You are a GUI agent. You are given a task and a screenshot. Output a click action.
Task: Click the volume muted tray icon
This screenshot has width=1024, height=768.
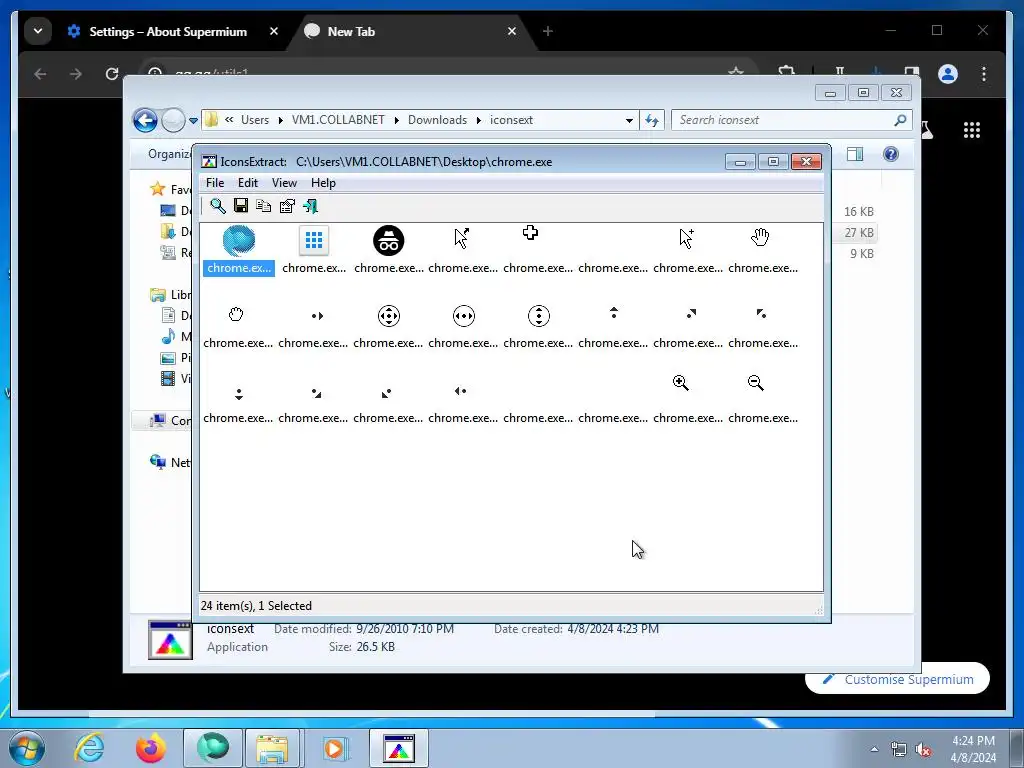click(923, 749)
